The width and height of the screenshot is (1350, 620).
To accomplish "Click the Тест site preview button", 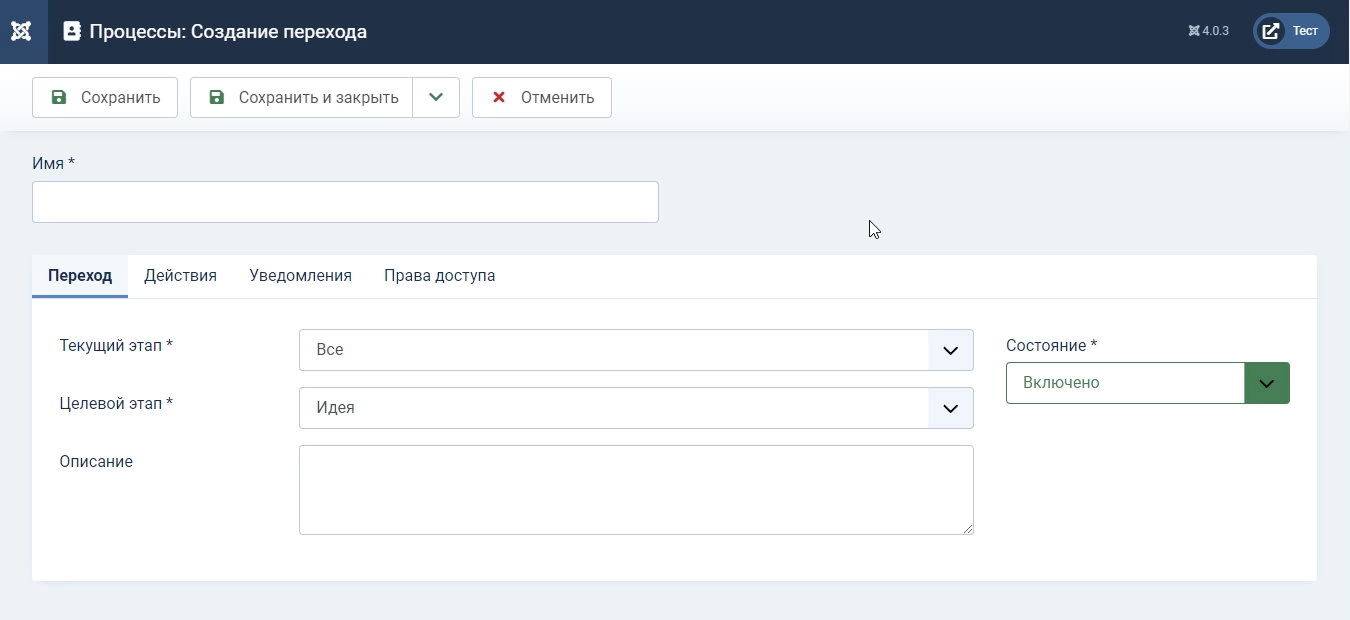I will click(1291, 31).
